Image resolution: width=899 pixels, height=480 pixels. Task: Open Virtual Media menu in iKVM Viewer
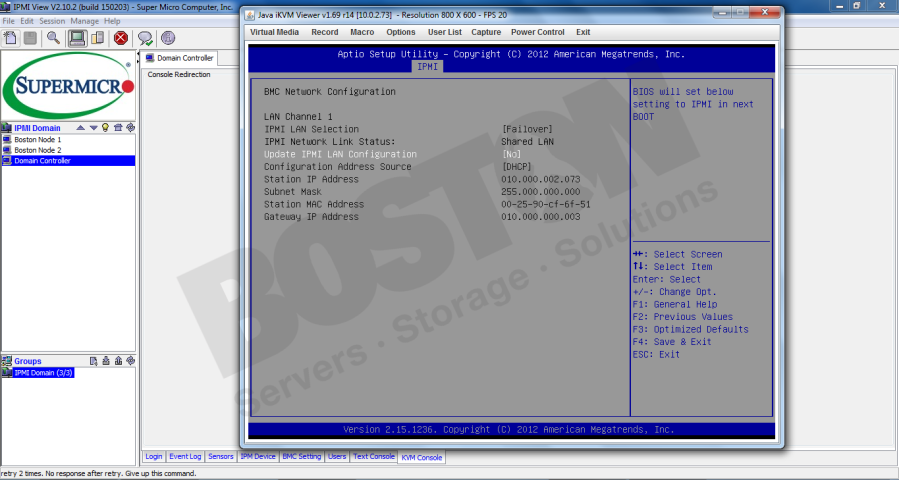(x=275, y=32)
